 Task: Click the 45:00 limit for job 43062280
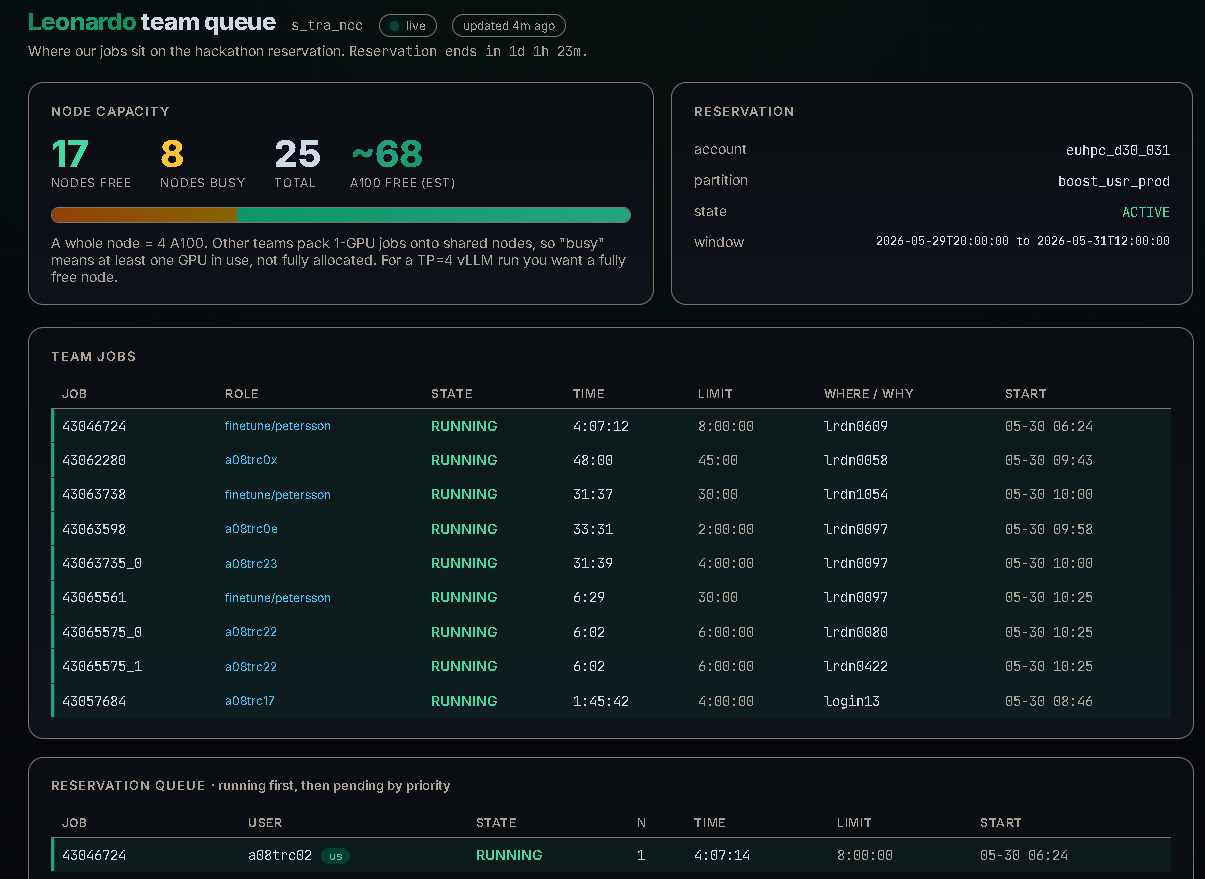[718, 460]
